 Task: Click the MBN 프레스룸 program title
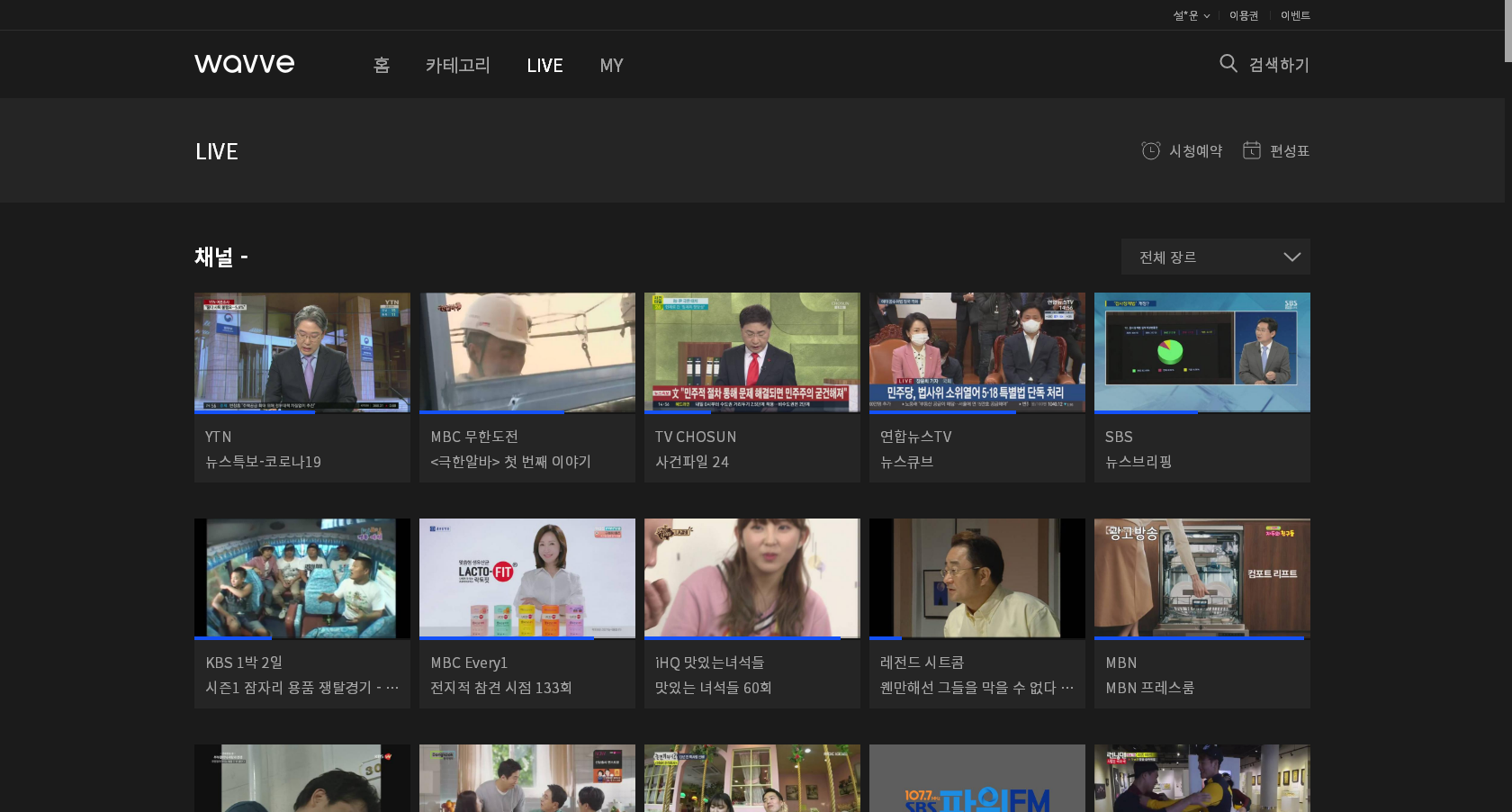tap(1149, 688)
